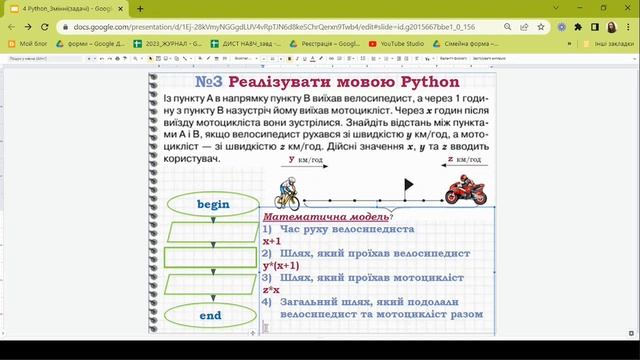Open the line spacing options

[x=362, y=59]
